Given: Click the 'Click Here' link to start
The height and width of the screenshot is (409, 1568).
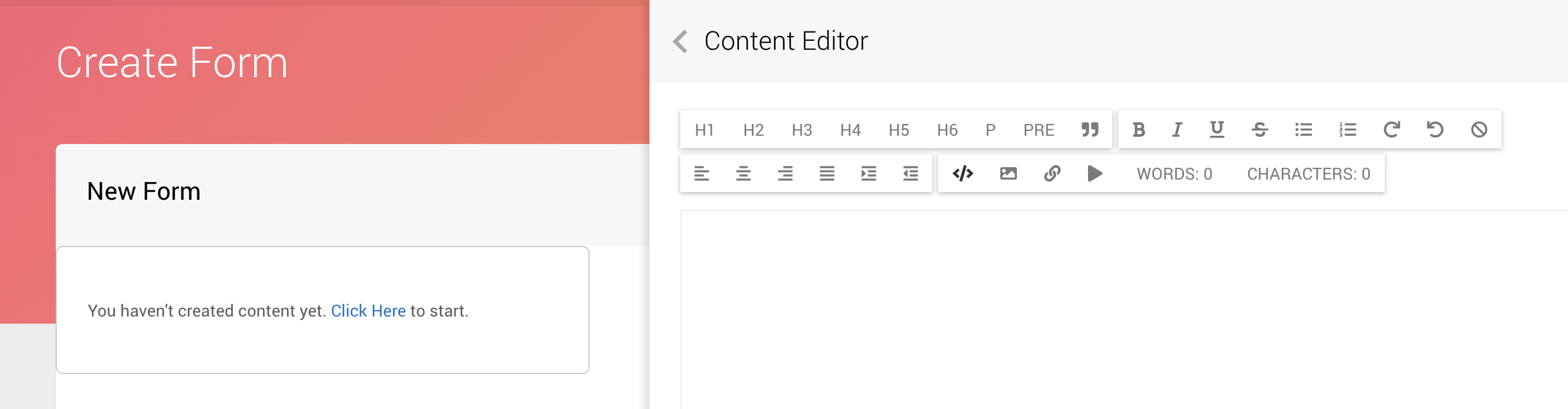Looking at the screenshot, I should (367, 311).
